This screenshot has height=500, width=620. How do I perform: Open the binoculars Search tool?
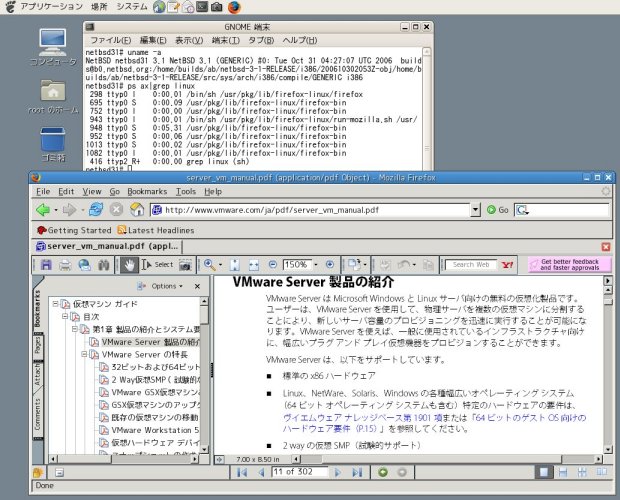[104, 265]
